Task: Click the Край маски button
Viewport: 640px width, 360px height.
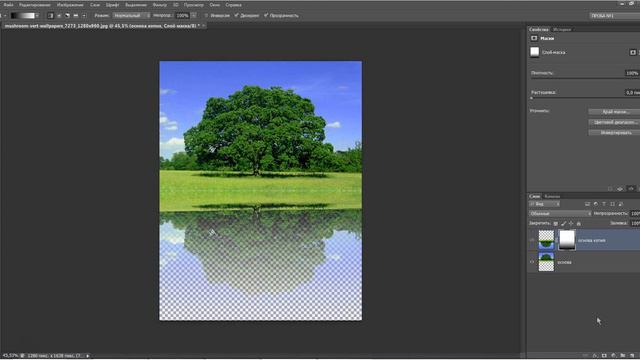Action: (614, 111)
